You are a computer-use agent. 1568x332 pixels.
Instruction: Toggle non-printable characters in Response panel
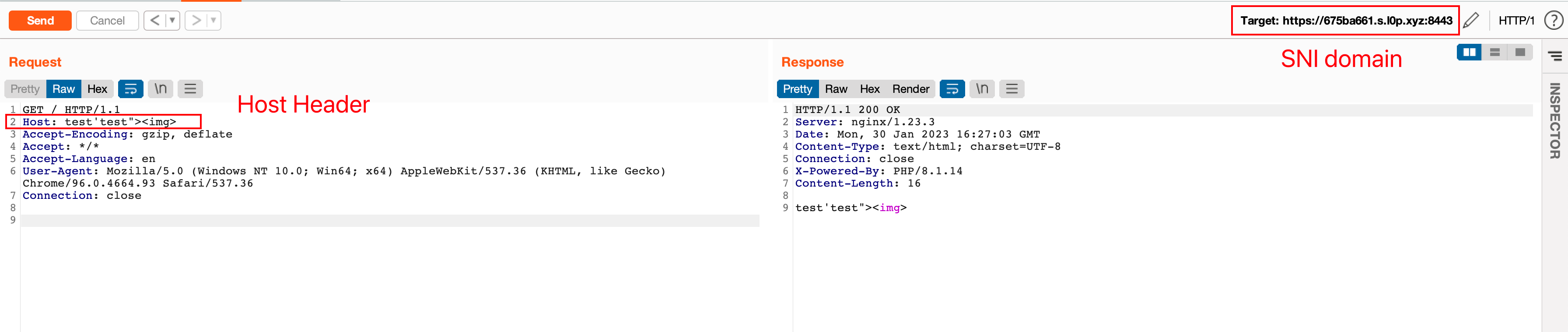983,89
